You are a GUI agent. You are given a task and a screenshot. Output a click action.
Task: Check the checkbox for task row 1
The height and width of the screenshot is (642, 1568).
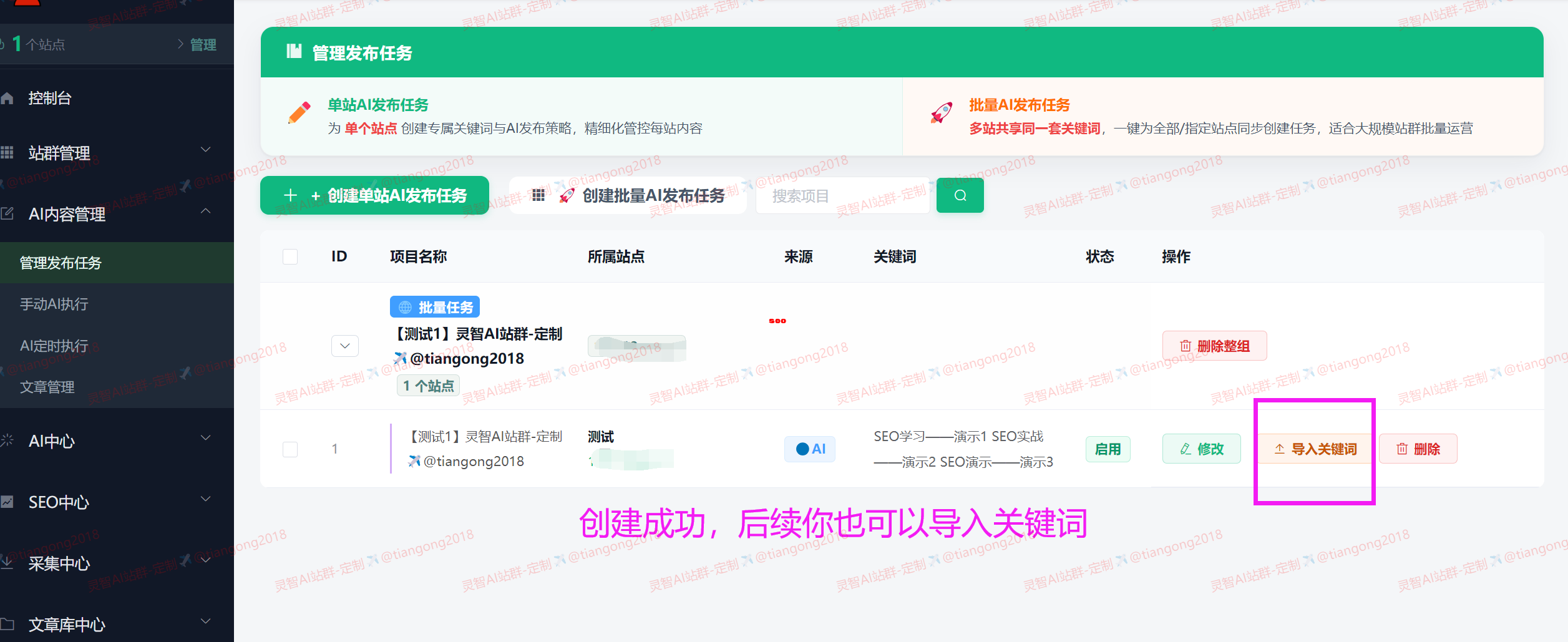[x=290, y=449]
